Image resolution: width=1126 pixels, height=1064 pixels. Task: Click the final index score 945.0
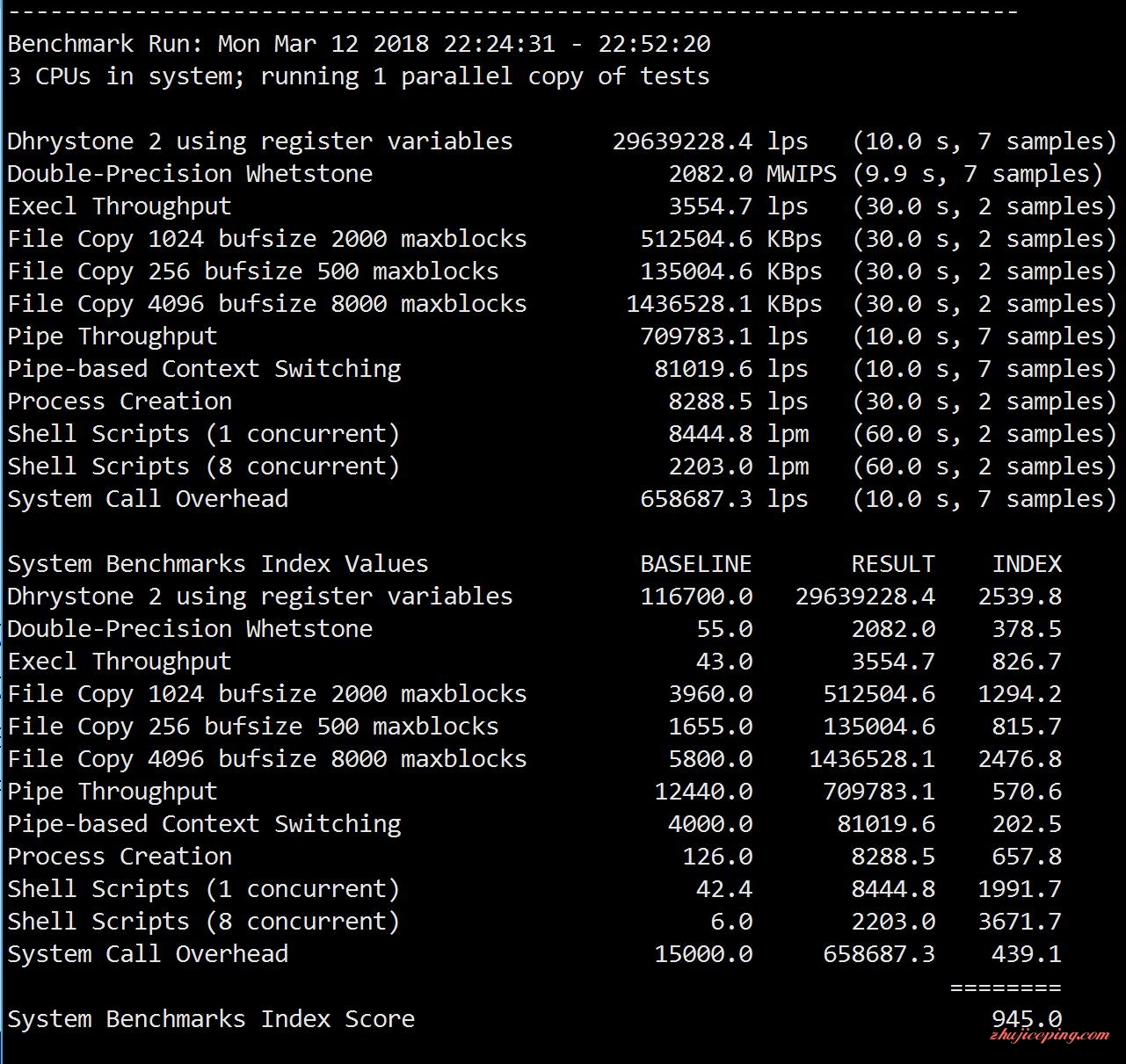[1026, 1017]
